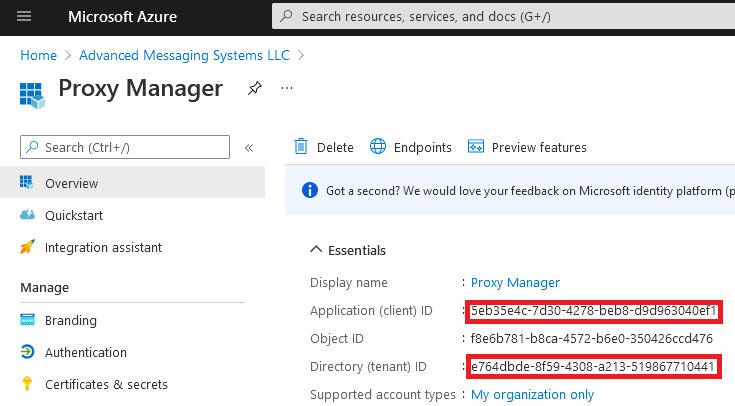The image size is (735, 406).
Task: Click the Display name label
Action: pyautogui.click(x=349, y=283)
